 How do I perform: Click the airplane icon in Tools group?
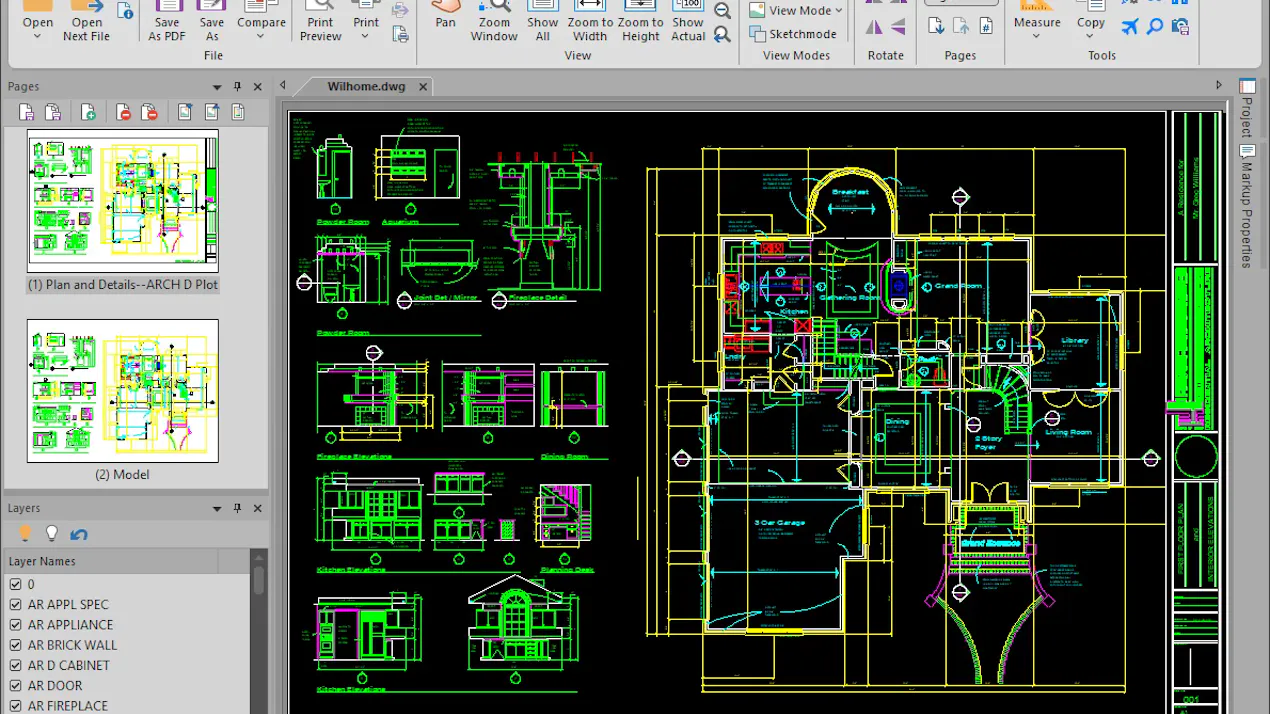1130,27
